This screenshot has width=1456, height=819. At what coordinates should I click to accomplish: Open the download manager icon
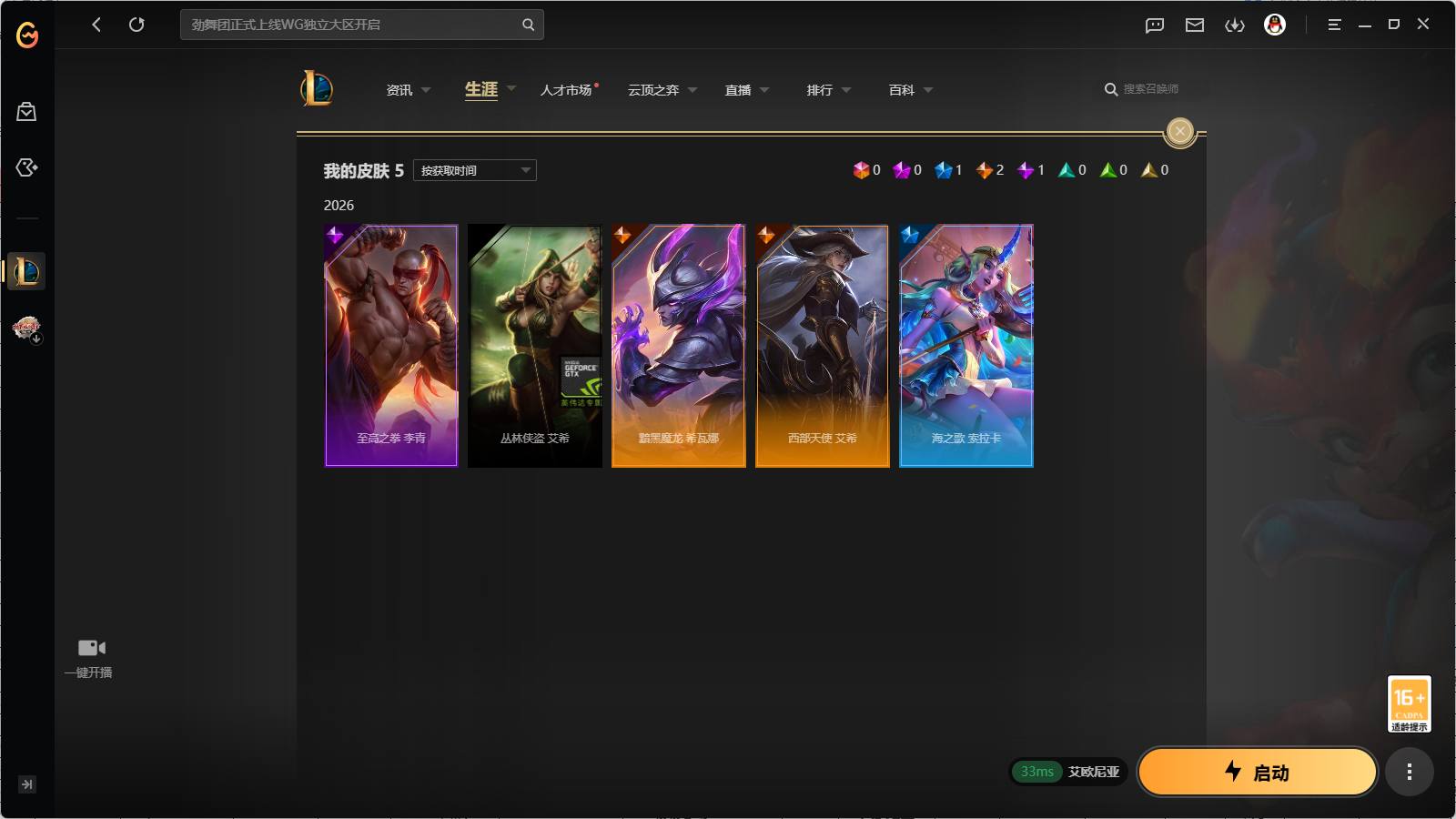[x=1235, y=25]
